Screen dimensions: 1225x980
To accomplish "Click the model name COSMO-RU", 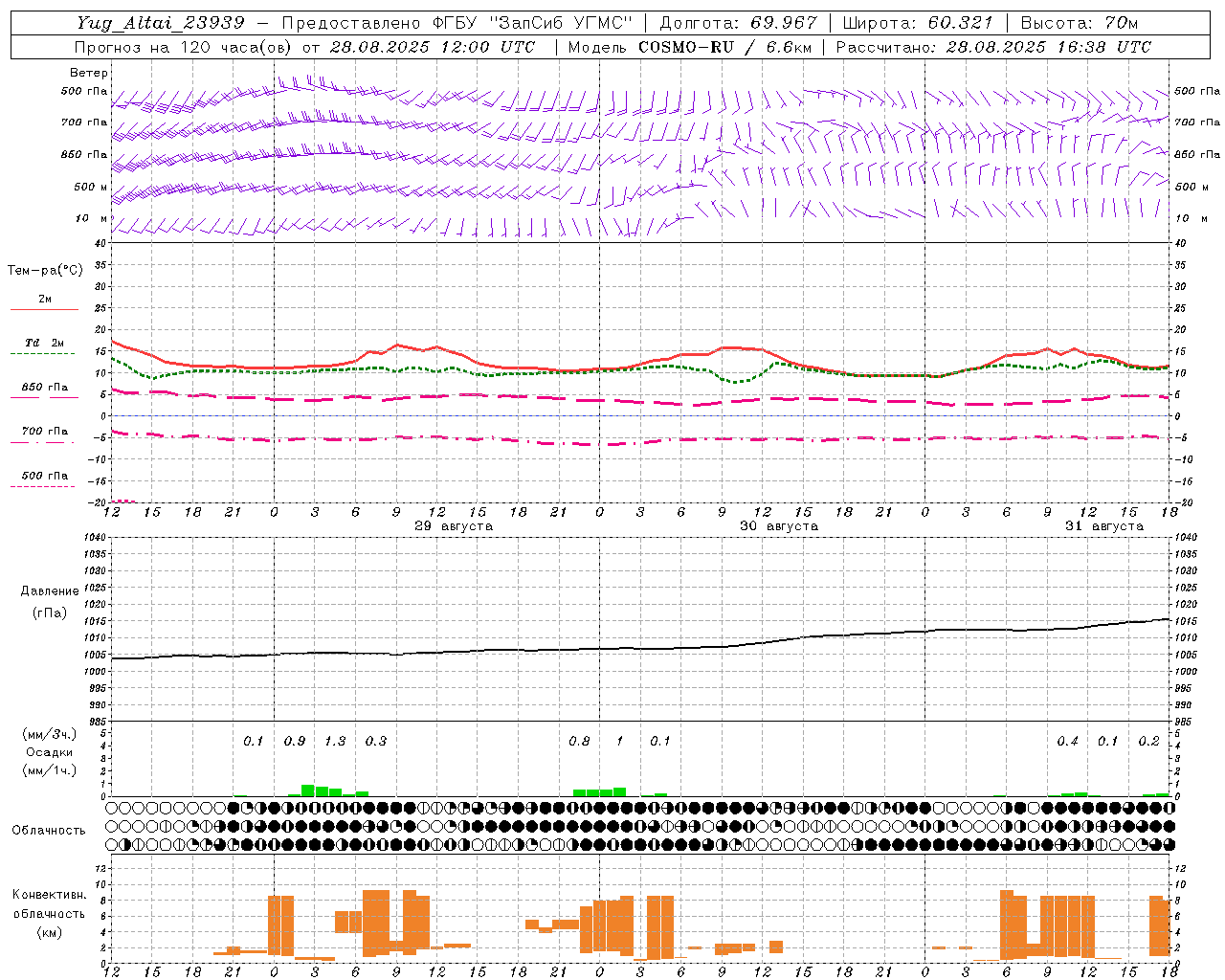I will click(x=685, y=47).
